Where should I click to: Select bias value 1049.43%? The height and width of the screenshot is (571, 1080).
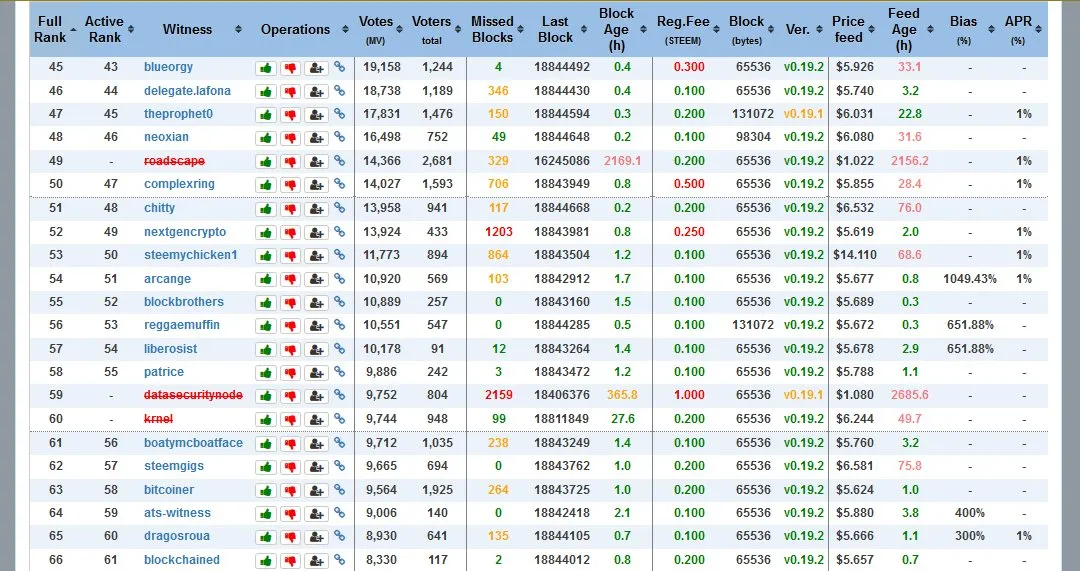[x=970, y=278]
